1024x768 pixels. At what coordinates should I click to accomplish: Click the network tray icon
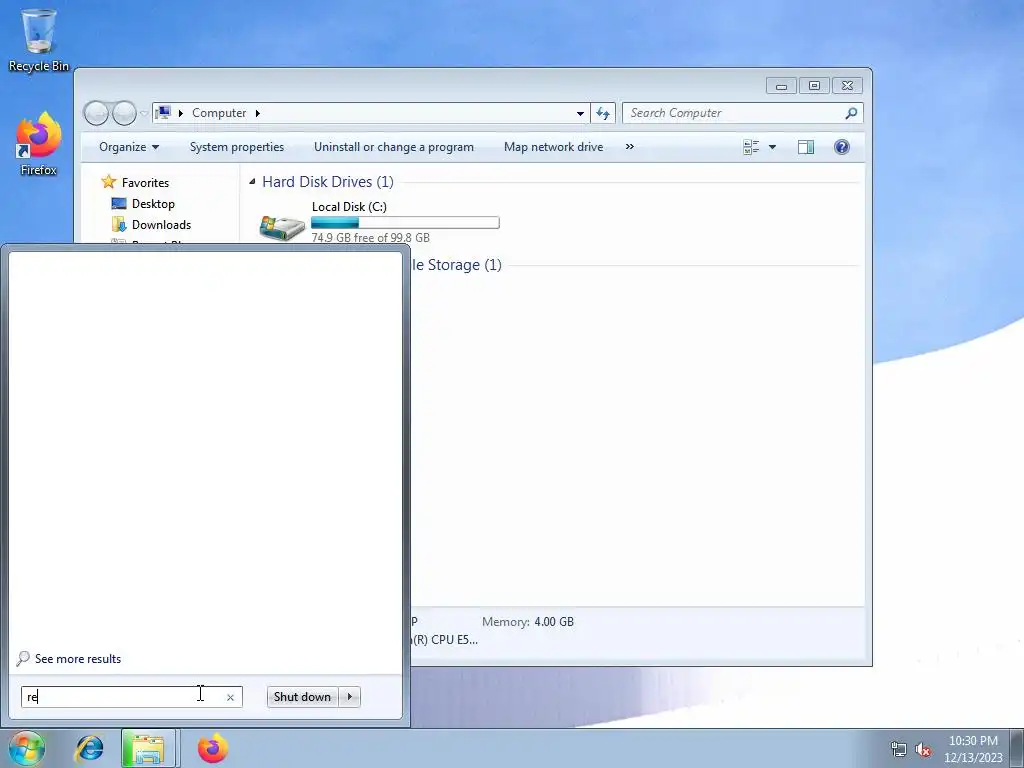(899, 749)
